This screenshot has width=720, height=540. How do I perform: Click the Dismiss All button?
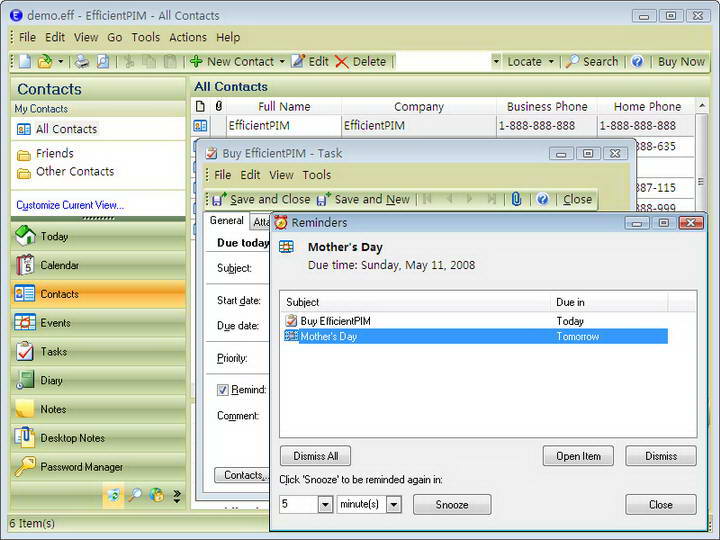(x=315, y=456)
